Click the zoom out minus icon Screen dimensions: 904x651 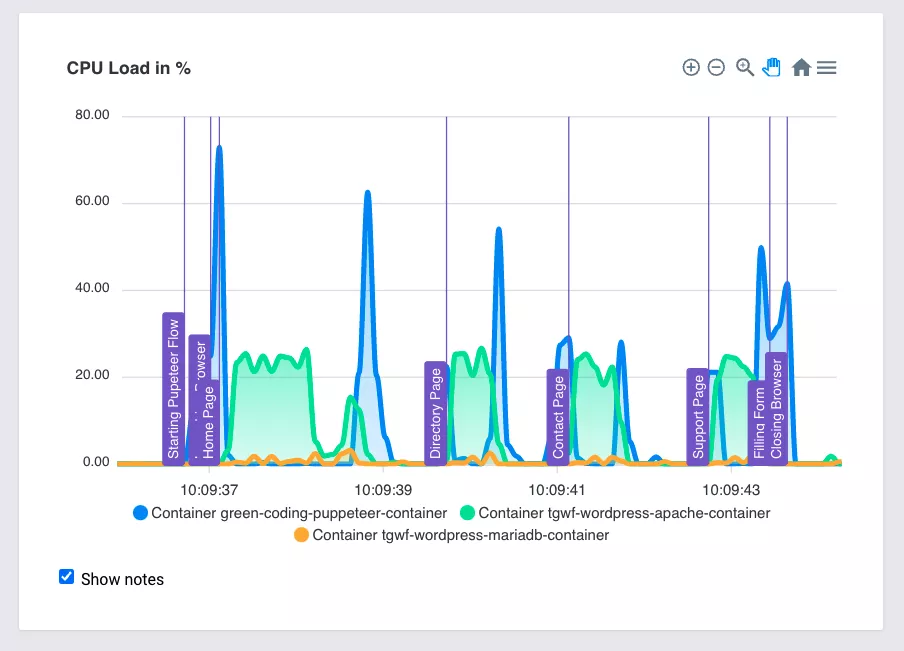pyautogui.click(x=716, y=67)
